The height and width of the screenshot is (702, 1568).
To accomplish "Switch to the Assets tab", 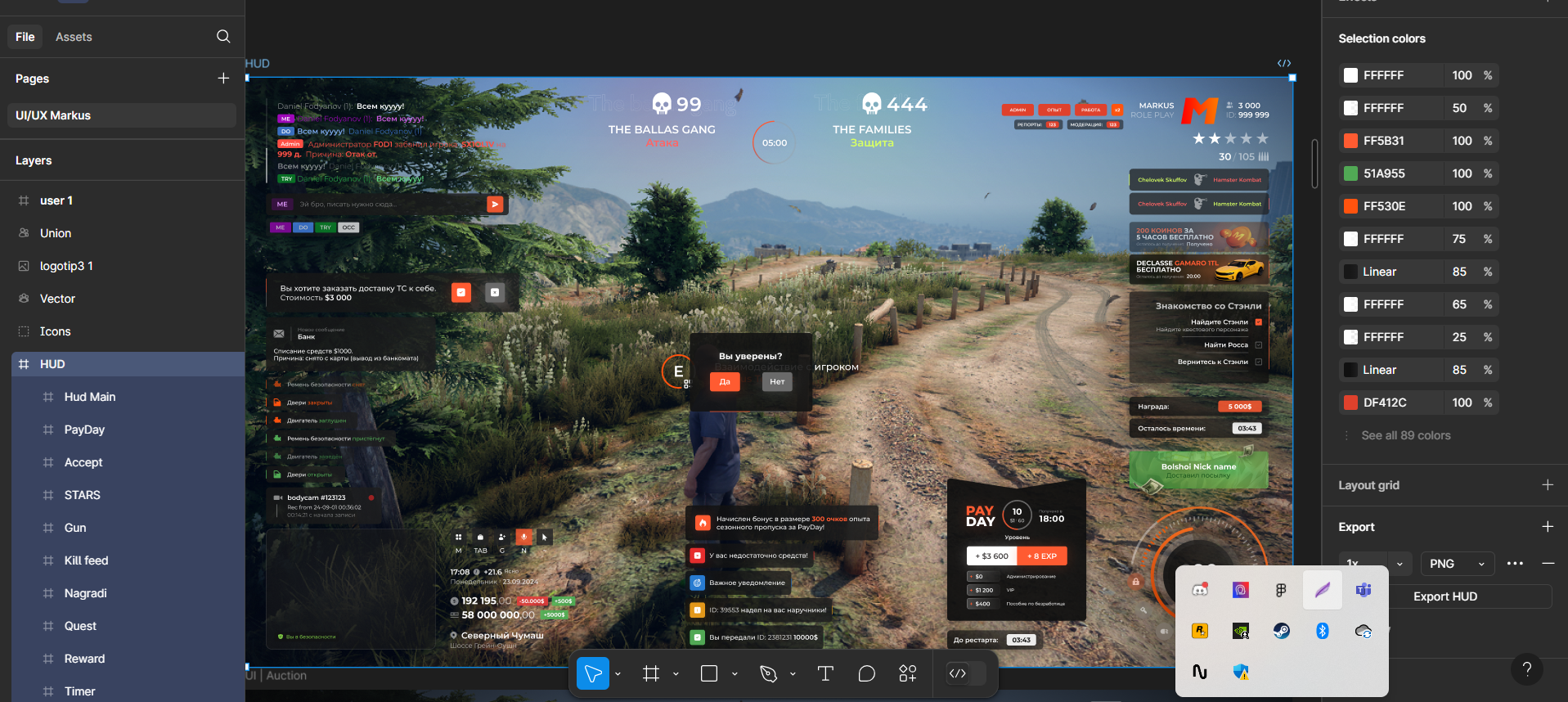I will 74,37.
